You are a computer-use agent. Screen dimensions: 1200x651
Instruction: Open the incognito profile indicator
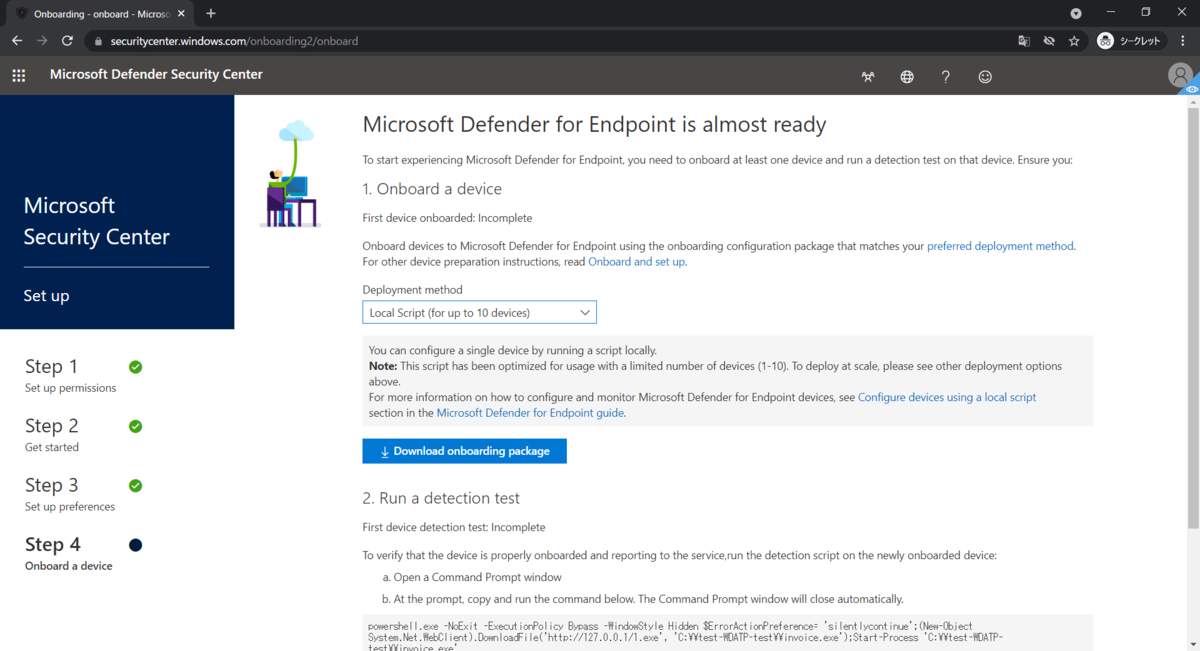pyautogui.click(x=1132, y=41)
